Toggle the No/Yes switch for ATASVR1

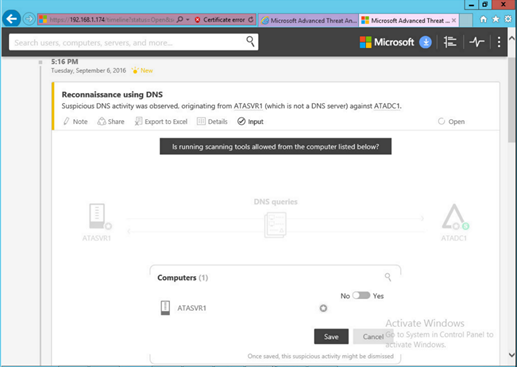pos(361,295)
